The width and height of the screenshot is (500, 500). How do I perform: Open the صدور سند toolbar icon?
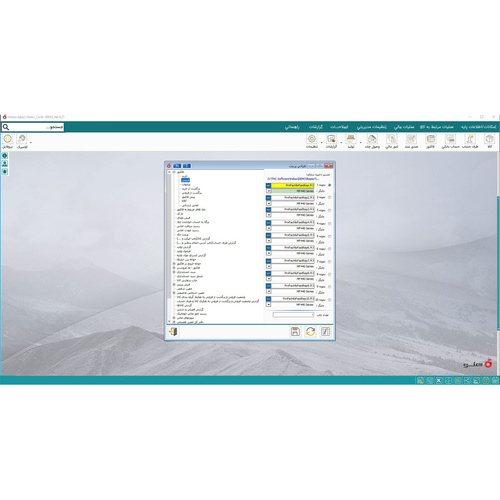click(411, 139)
